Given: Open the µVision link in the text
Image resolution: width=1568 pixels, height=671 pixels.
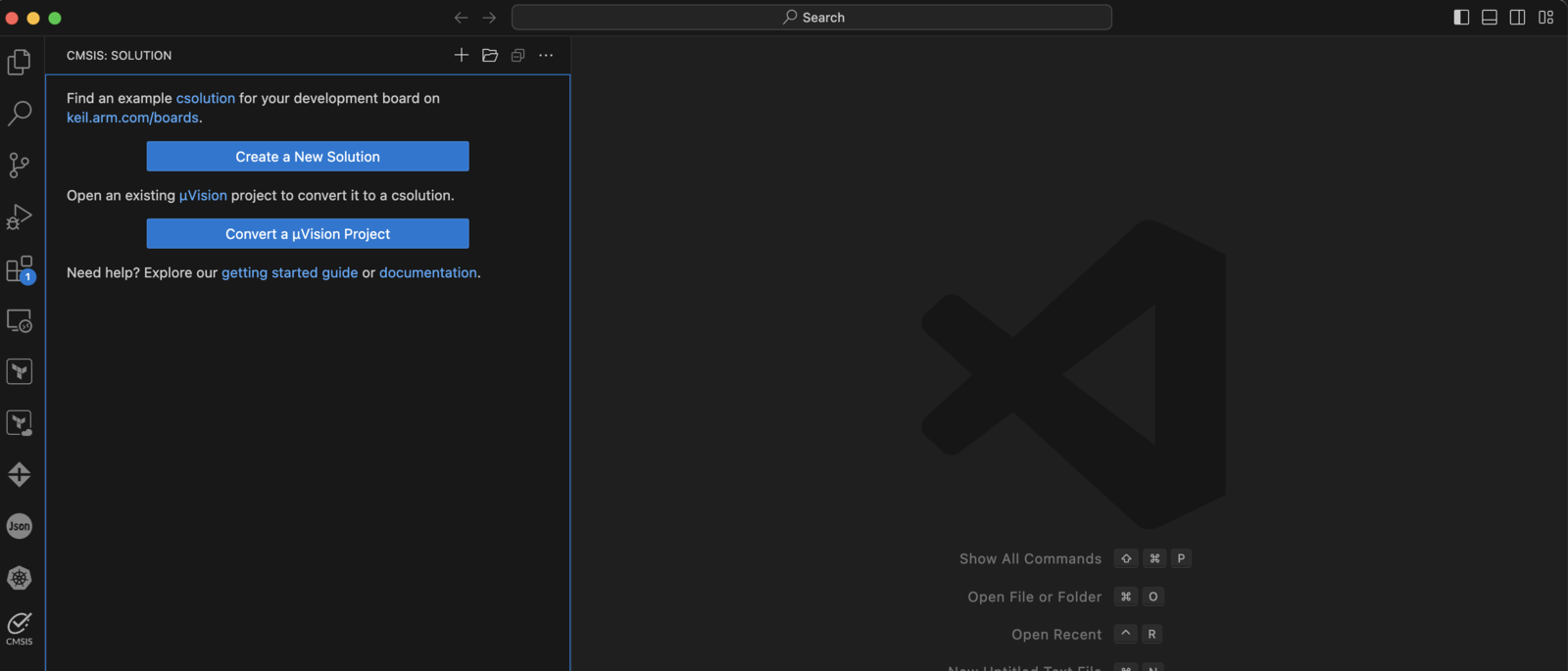Looking at the screenshot, I should point(203,195).
